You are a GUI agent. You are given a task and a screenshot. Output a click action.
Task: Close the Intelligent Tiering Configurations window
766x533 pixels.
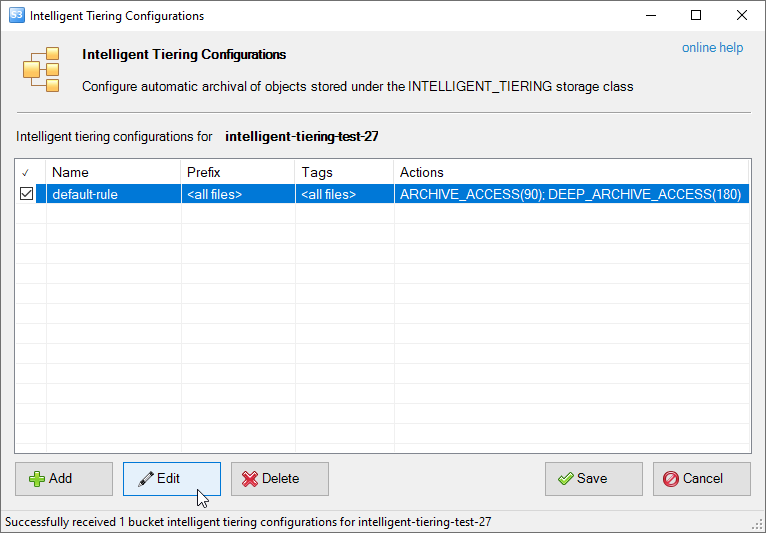click(742, 16)
